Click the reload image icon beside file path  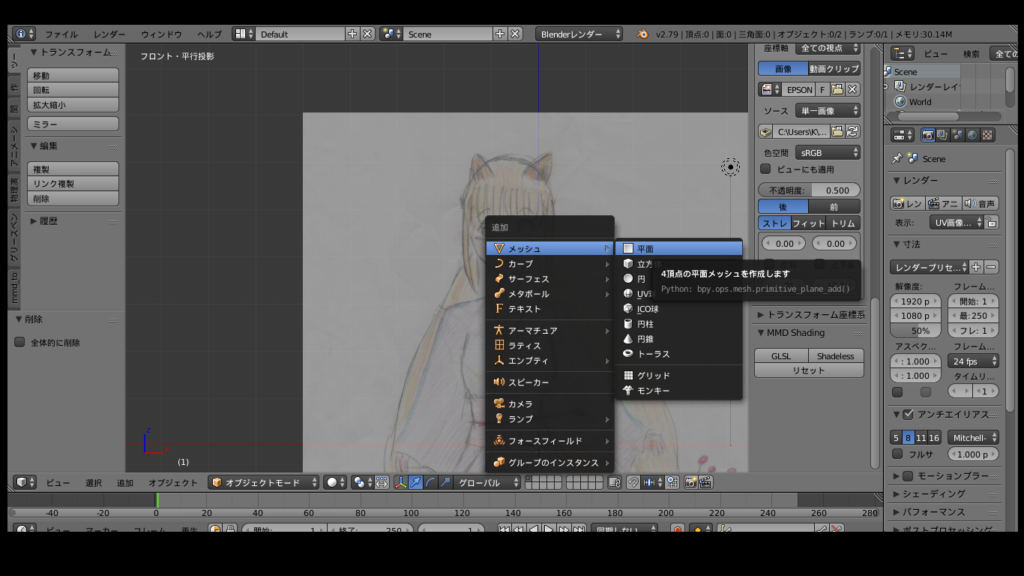853,131
